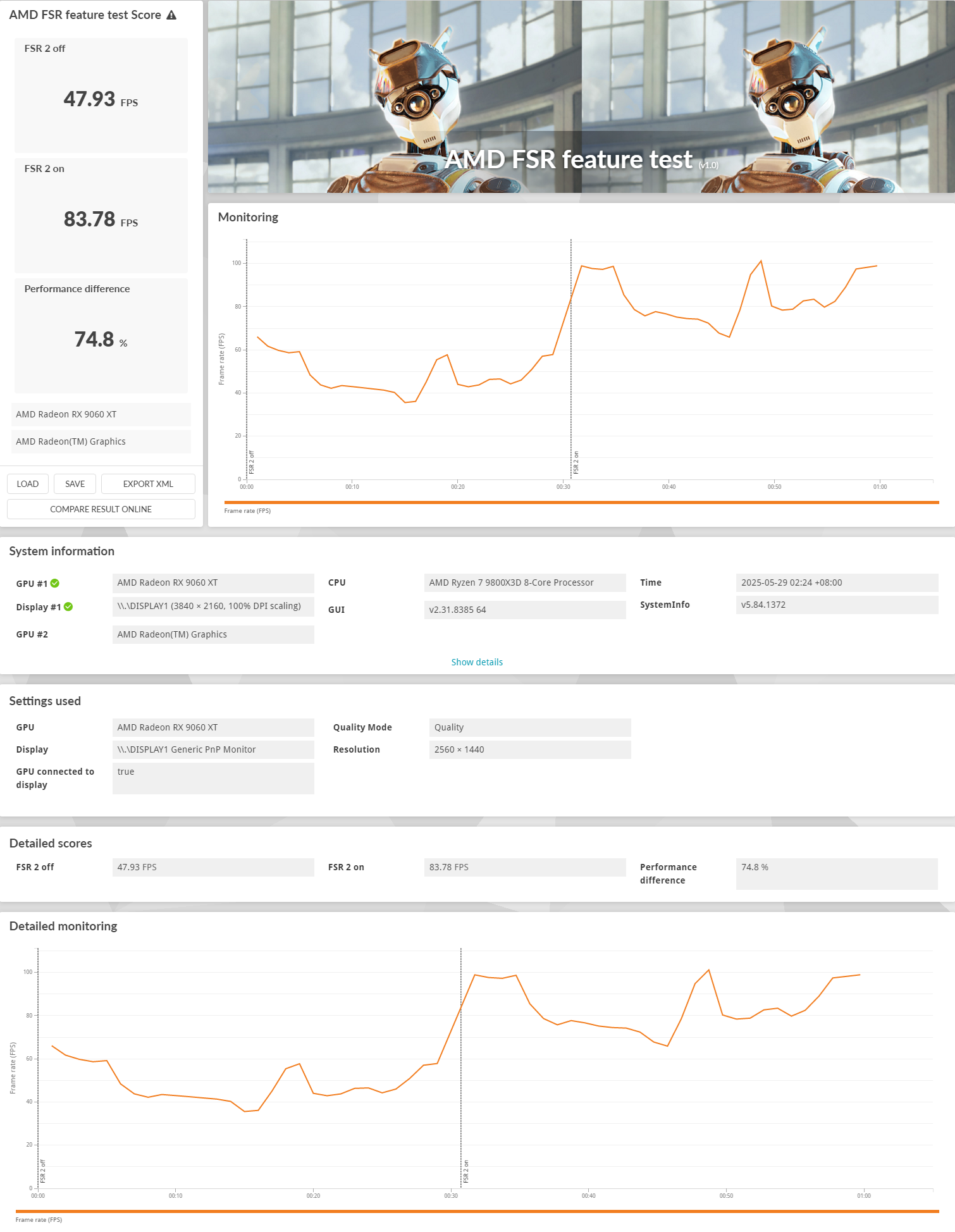Select the 83.78 FPS score in FSR 2 on card
The height and width of the screenshot is (1232, 955).
pyautogui.click(x=101, y=219)
